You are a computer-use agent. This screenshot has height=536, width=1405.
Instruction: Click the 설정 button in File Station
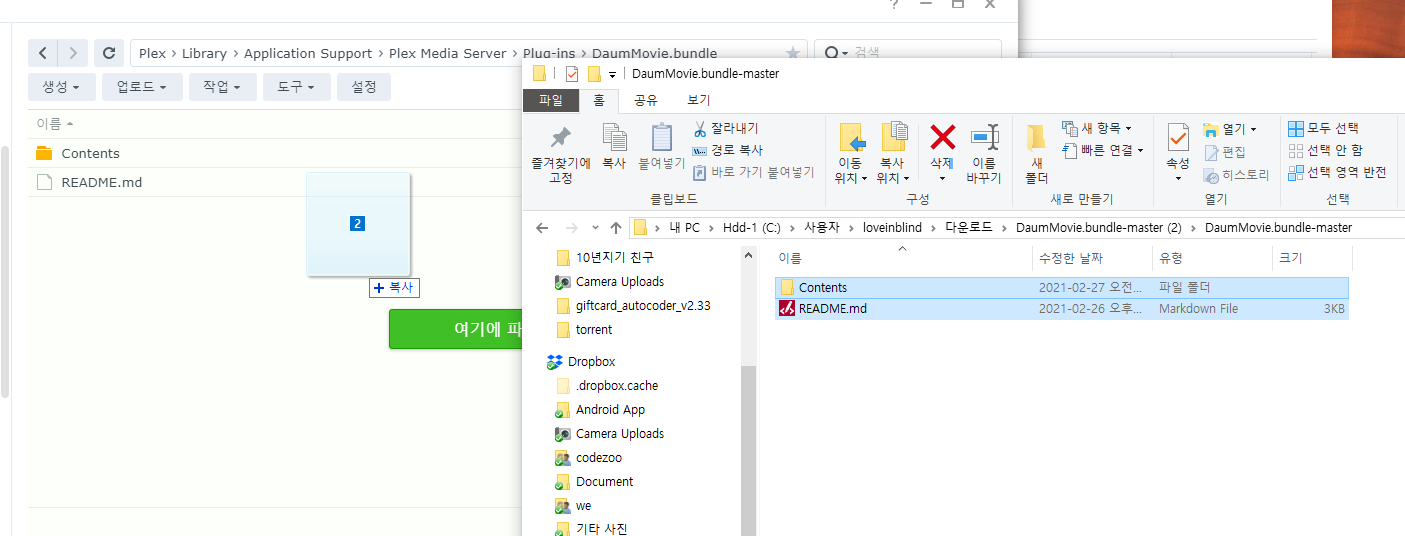click(x=364, y=87)
